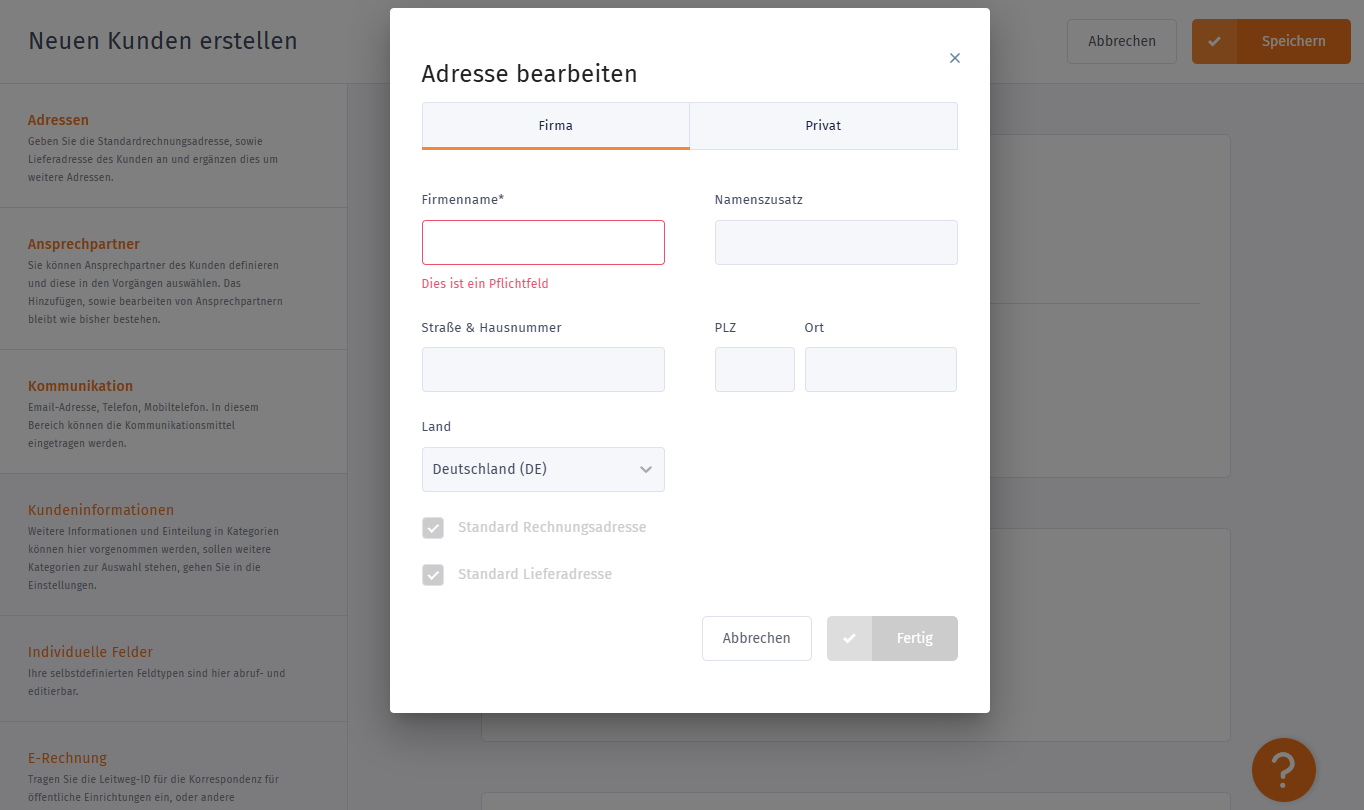The height and width of the screenshot is (810, 1364).
Task: Click the 'Adresse bearbeiten' dialog title
Action: coord(529,74)
